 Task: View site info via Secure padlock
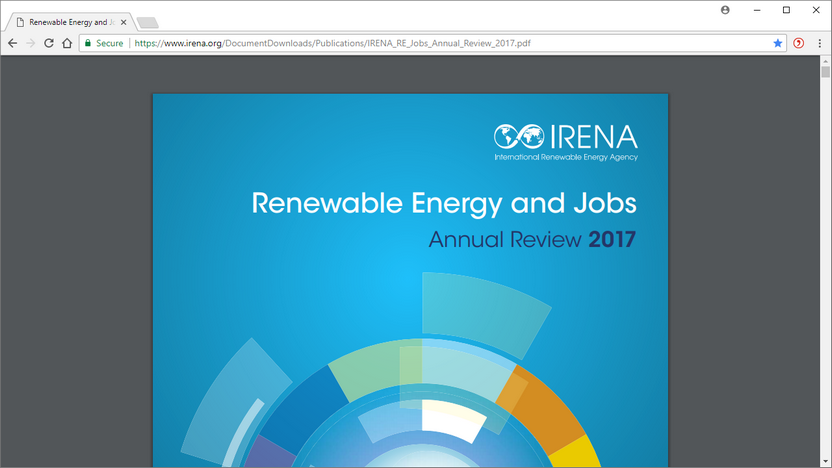104,43
